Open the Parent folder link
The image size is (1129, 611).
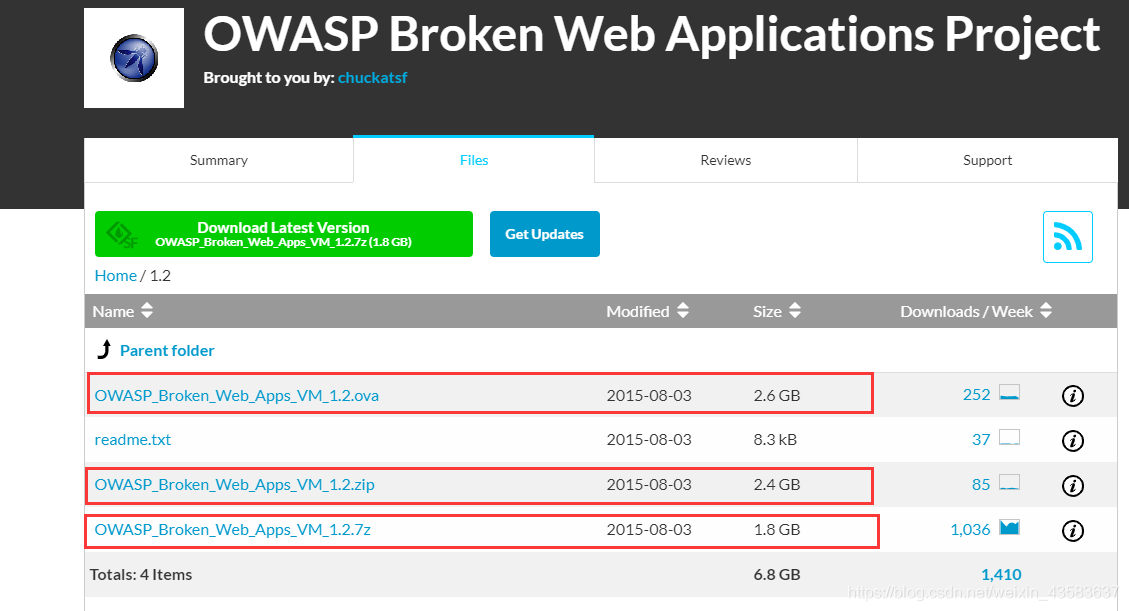(x=167, y=350)
